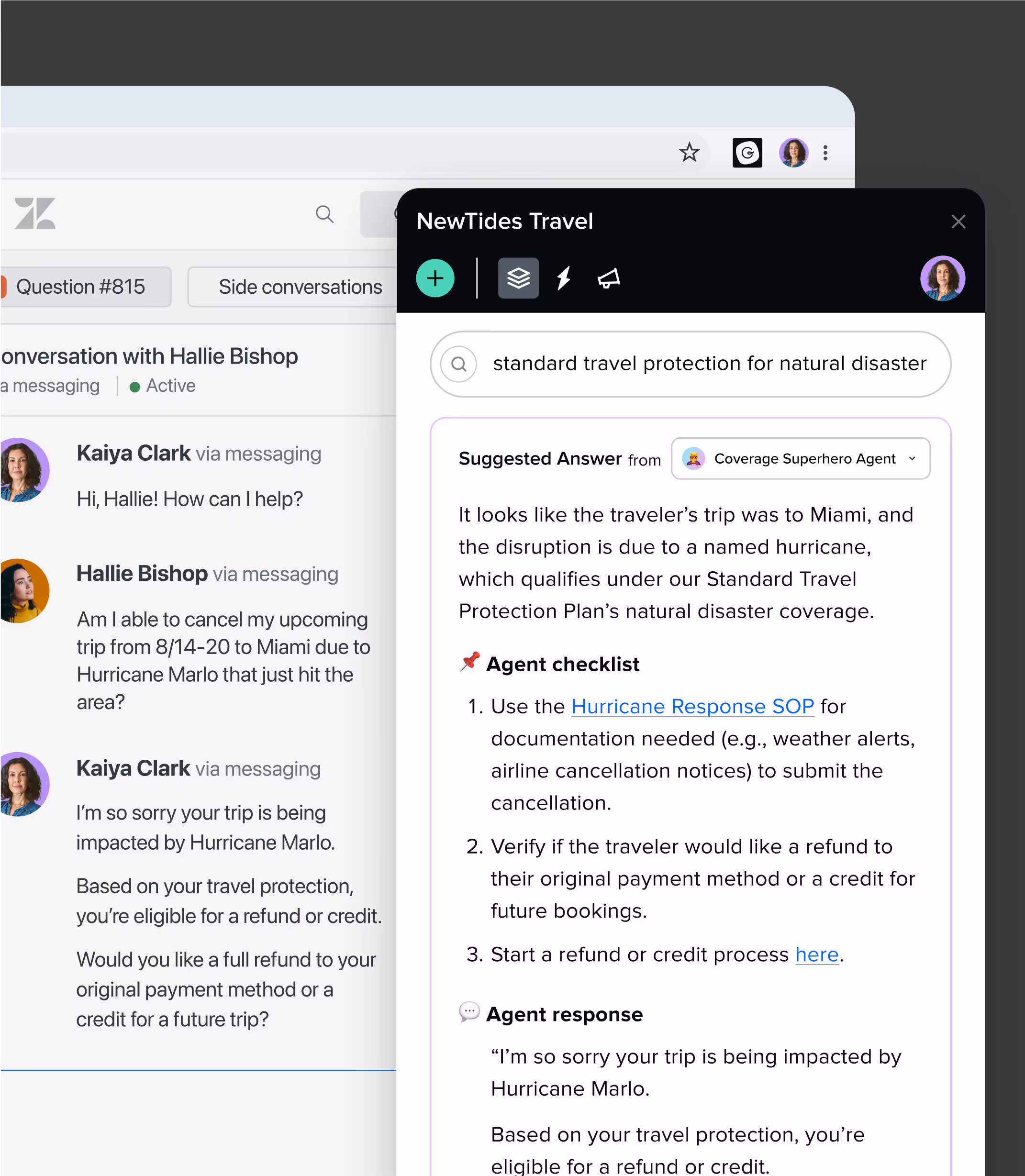The height and width of the screenshot is (1176, 1025).
Task: Click the browser profile avatar
Action: pyautogui.click(x=793, y=153)
